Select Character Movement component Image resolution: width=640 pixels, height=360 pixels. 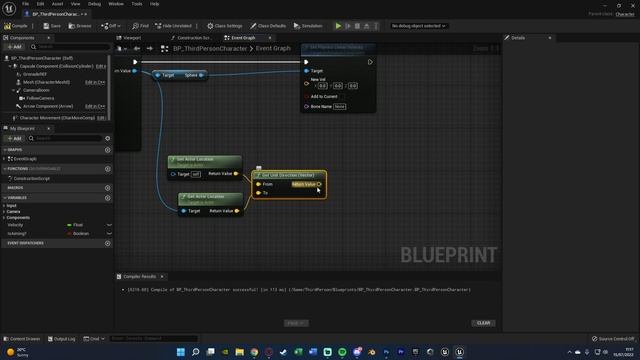[56, 118]
